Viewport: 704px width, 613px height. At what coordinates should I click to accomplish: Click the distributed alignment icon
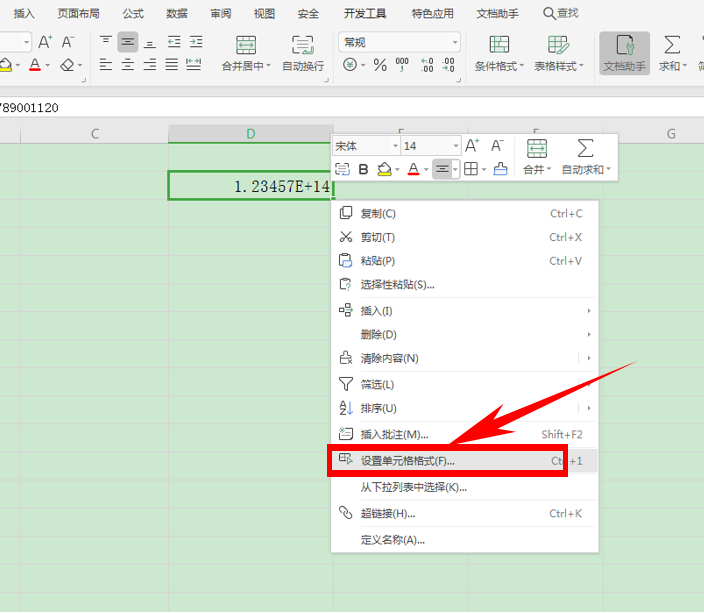[x=194, y=65]
